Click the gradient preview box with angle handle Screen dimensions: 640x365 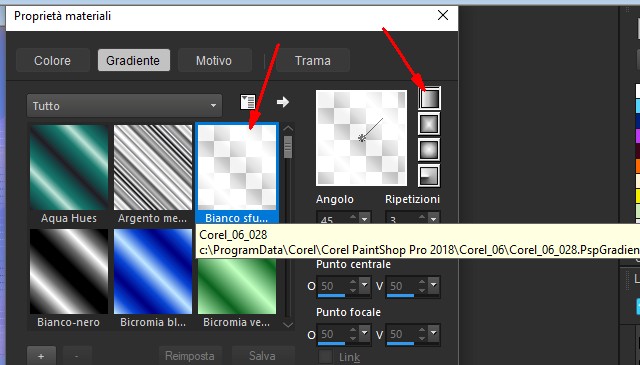point(361,138)
